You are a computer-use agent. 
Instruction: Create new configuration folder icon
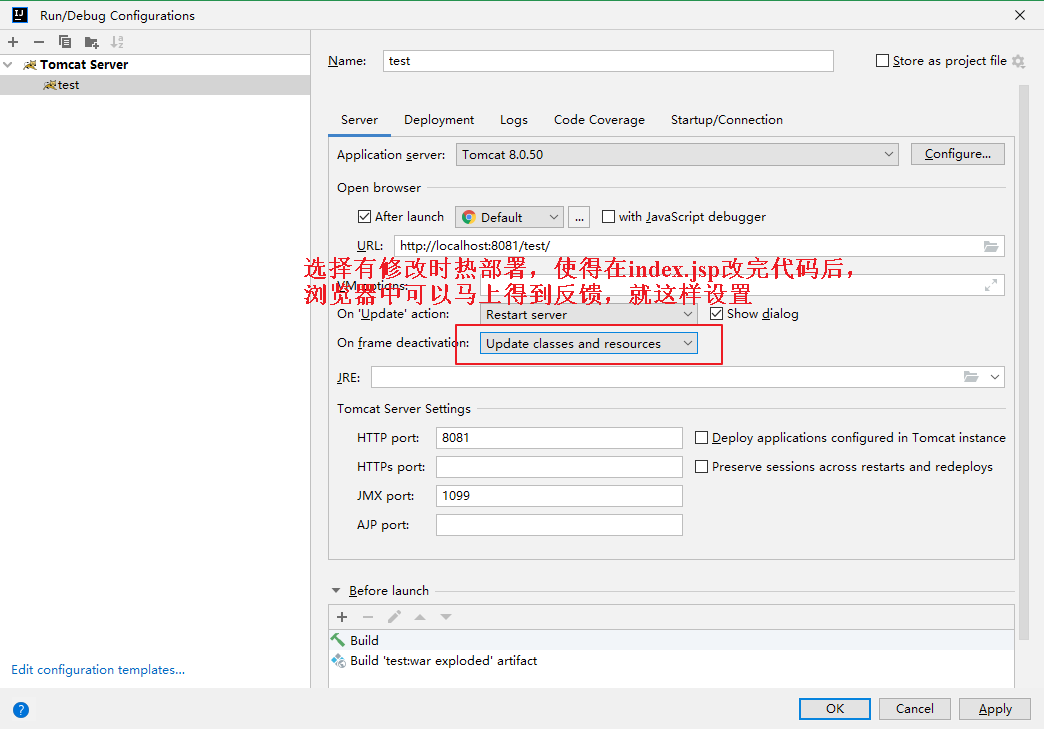pyautogui.click(x=91, y=43)
